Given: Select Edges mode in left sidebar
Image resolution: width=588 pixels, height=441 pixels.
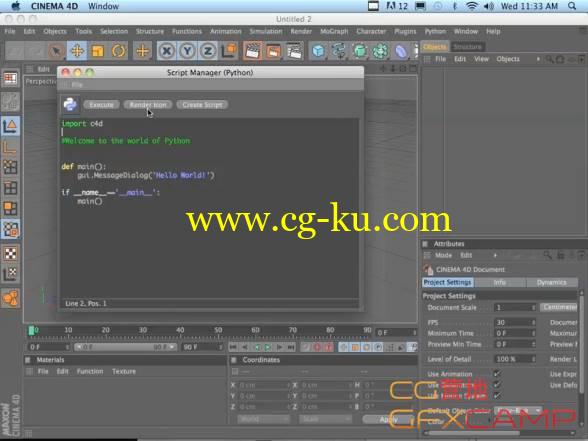Looking at the screenshot, I should 10,188.
